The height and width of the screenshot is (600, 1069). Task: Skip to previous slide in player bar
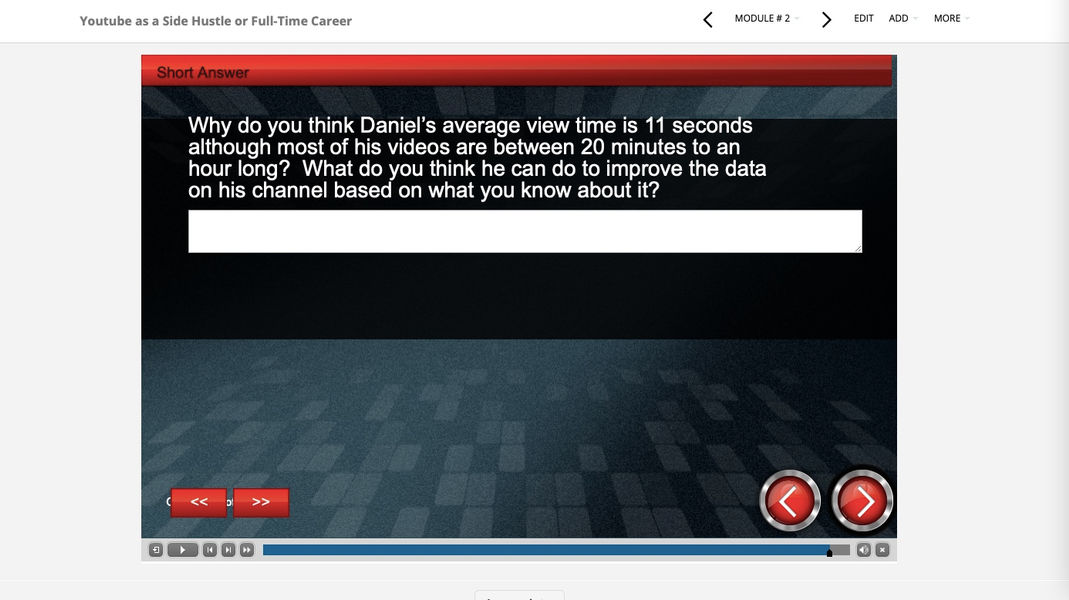click(210, 550)
